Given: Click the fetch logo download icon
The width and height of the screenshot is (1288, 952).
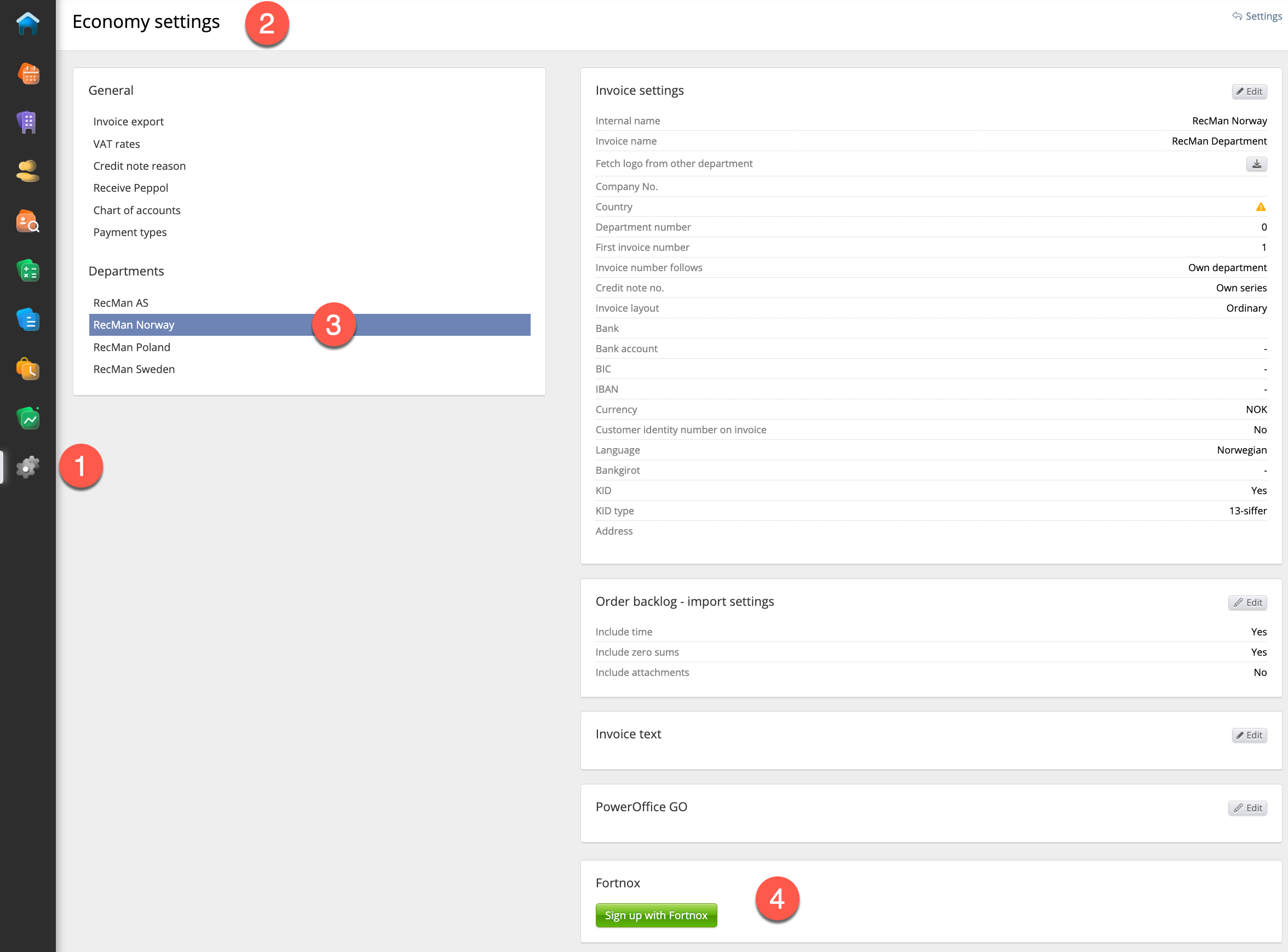Looking at the screenshot, I should [1256, 164].
